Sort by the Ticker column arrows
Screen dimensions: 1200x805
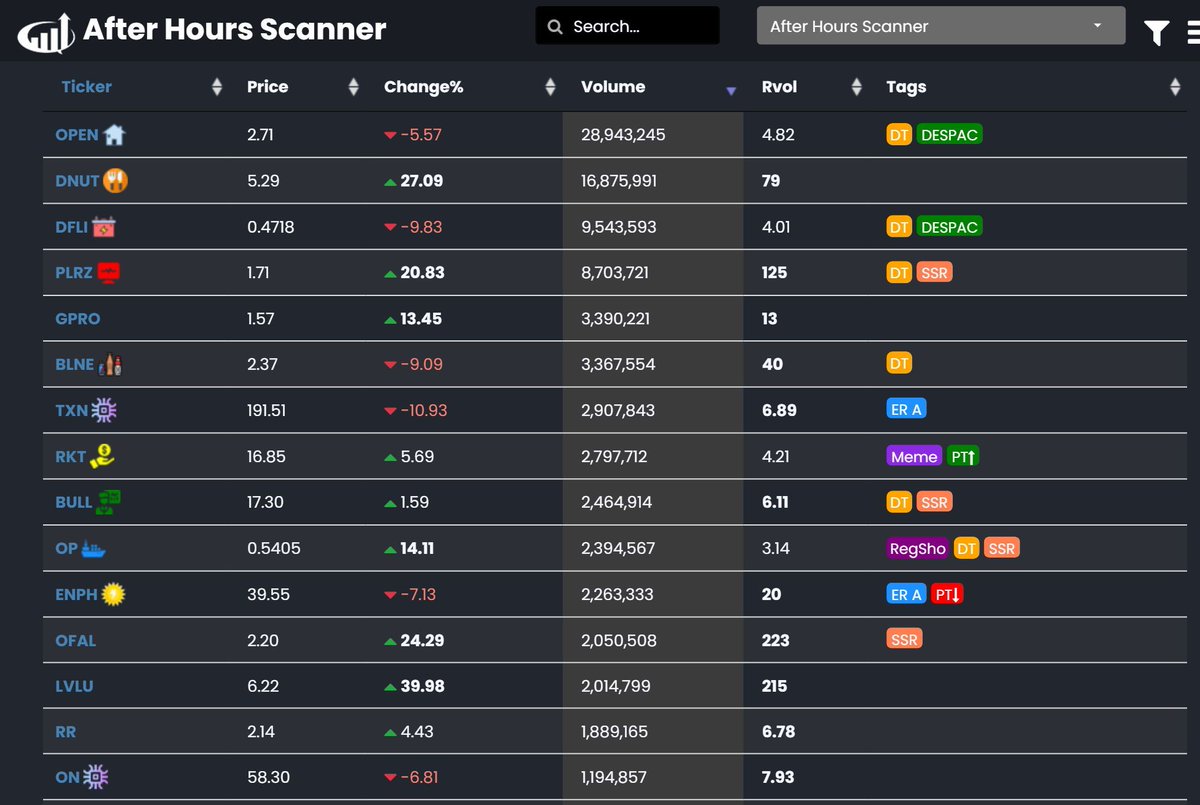point(217,87)
